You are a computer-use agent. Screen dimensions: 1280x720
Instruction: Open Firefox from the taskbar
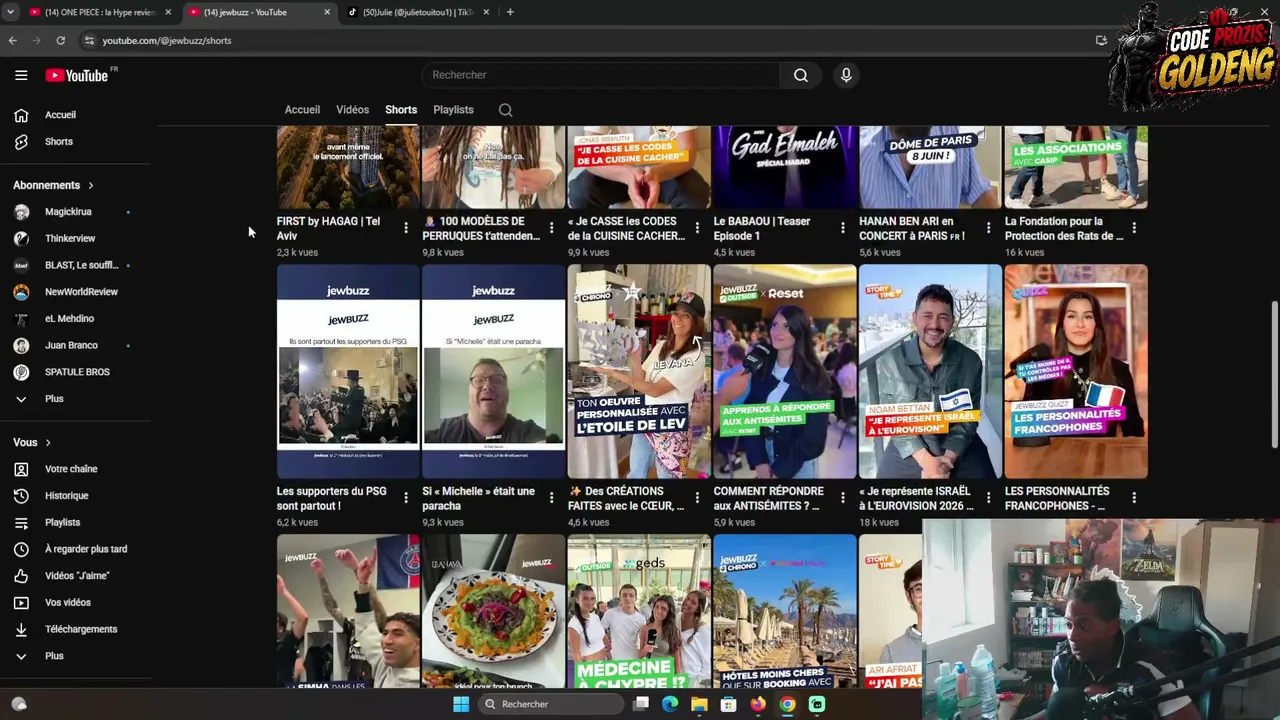758,704
